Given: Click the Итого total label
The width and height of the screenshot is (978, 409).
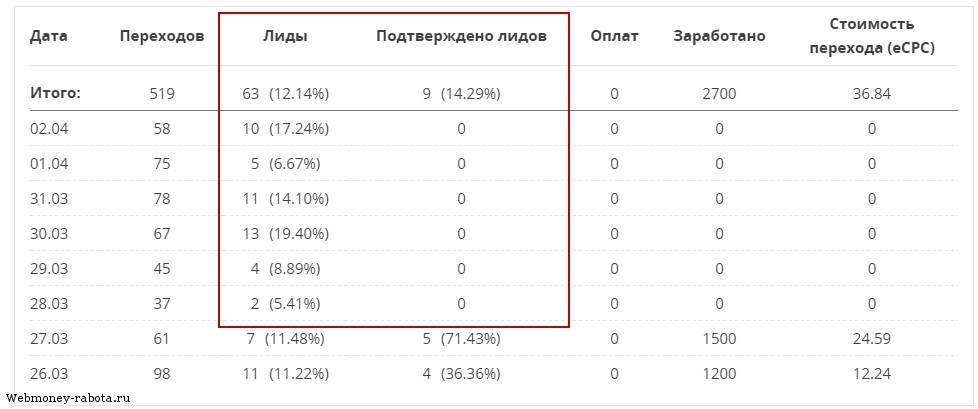Looking at the screenshot, I should (x=56, y=94).
